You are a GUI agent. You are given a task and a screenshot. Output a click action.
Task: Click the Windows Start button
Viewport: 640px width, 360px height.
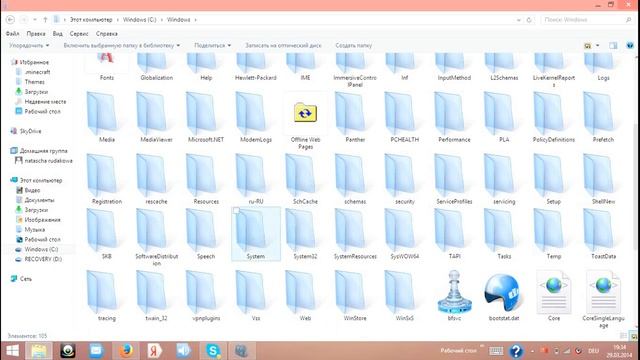pyautogui.click(x=12, y=351)
